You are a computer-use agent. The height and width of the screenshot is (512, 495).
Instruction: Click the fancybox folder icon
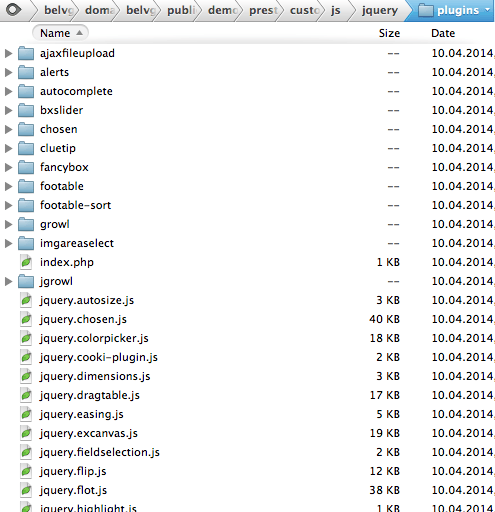[26, 167]
